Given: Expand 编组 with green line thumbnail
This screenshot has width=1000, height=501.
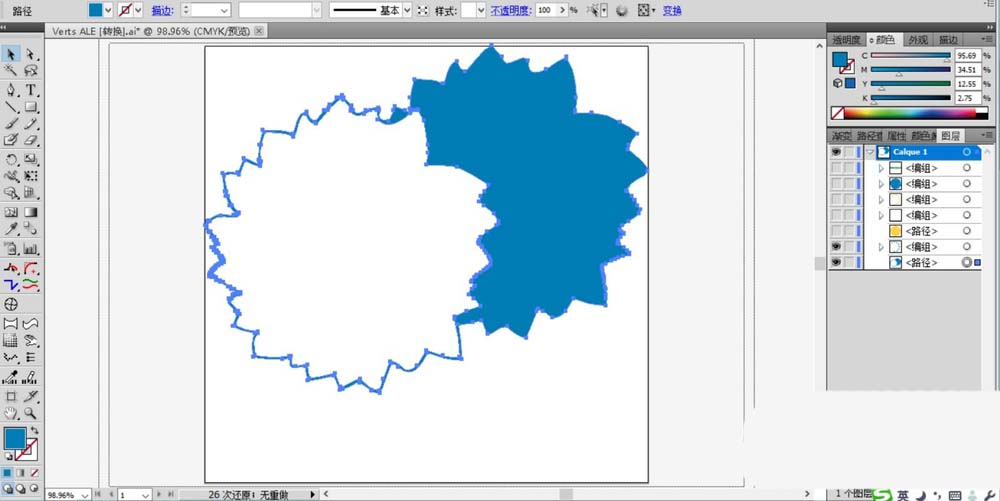Looking at the screenshot, I should point(881,168).
